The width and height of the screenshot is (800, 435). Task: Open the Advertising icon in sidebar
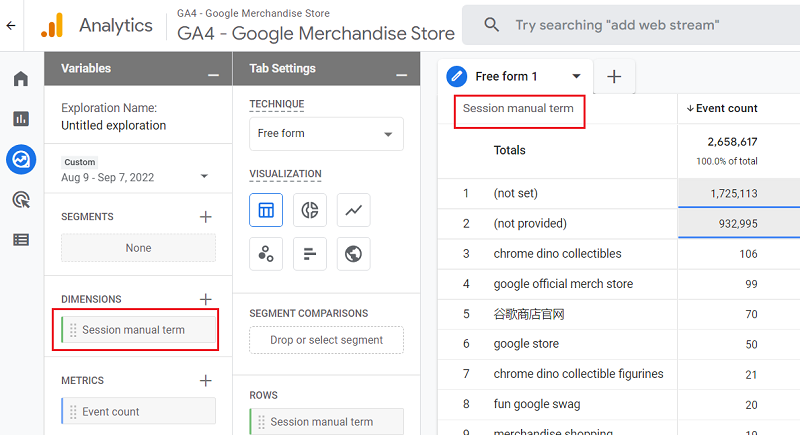(x=20, y=200)
